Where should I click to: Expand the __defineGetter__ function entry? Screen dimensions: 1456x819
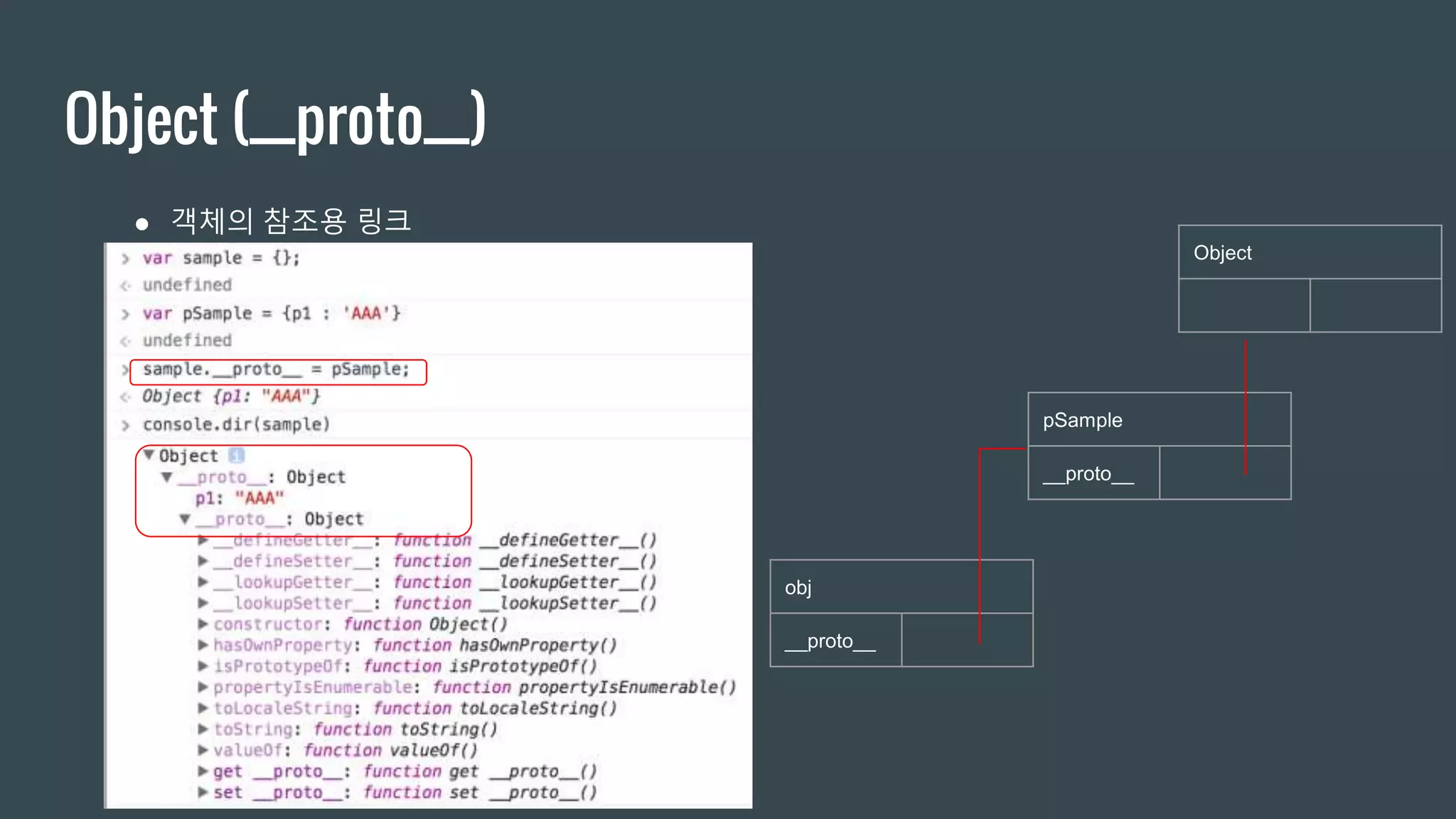(203, 540)
